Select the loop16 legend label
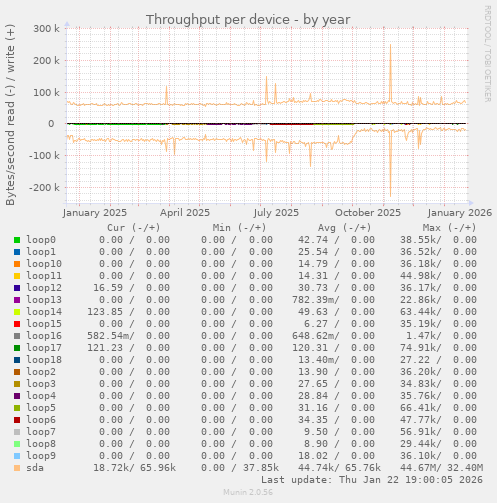 pyautogui.click(x=44, y=336)
